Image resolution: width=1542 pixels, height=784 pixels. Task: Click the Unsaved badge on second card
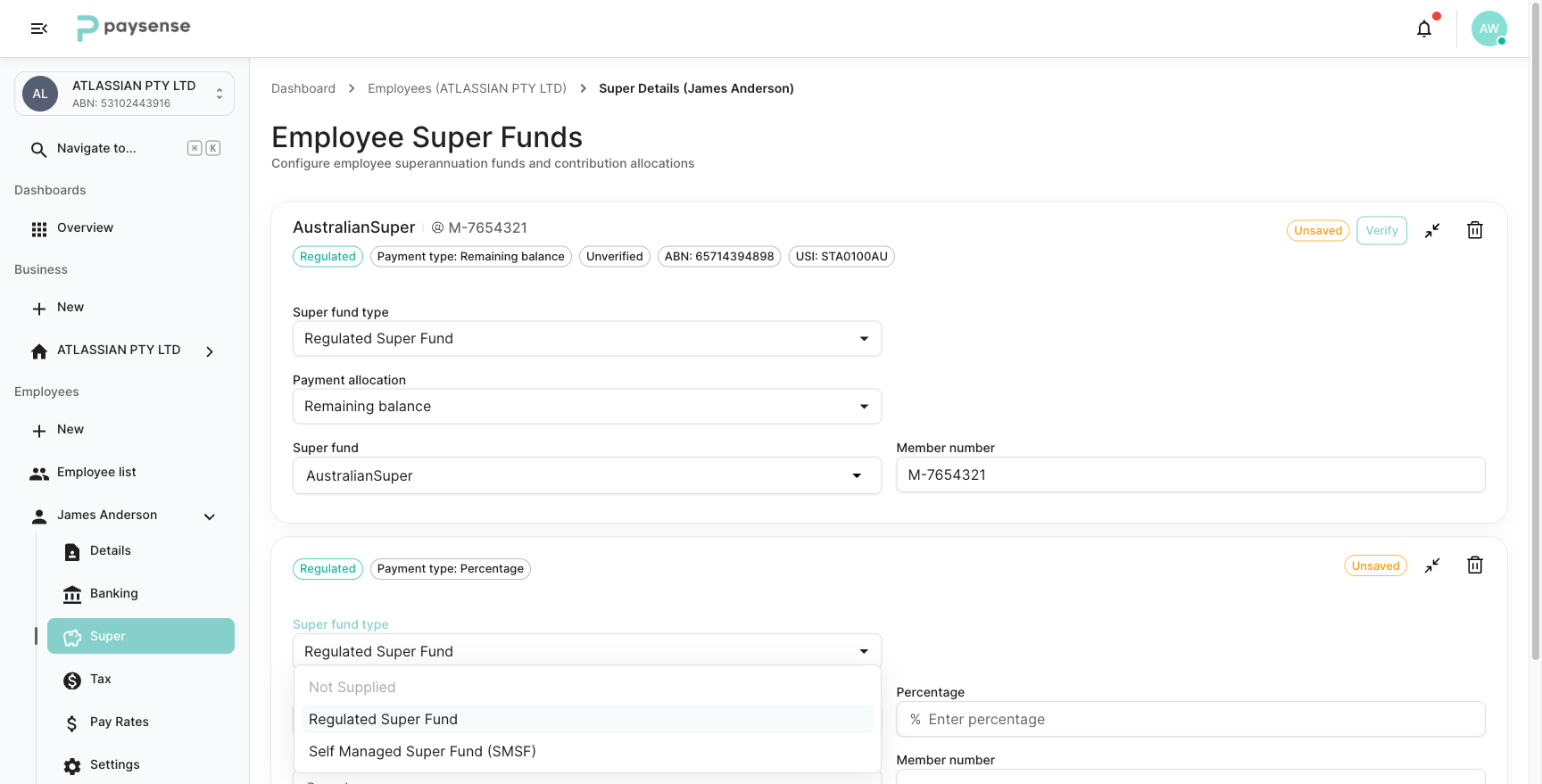1375,565
